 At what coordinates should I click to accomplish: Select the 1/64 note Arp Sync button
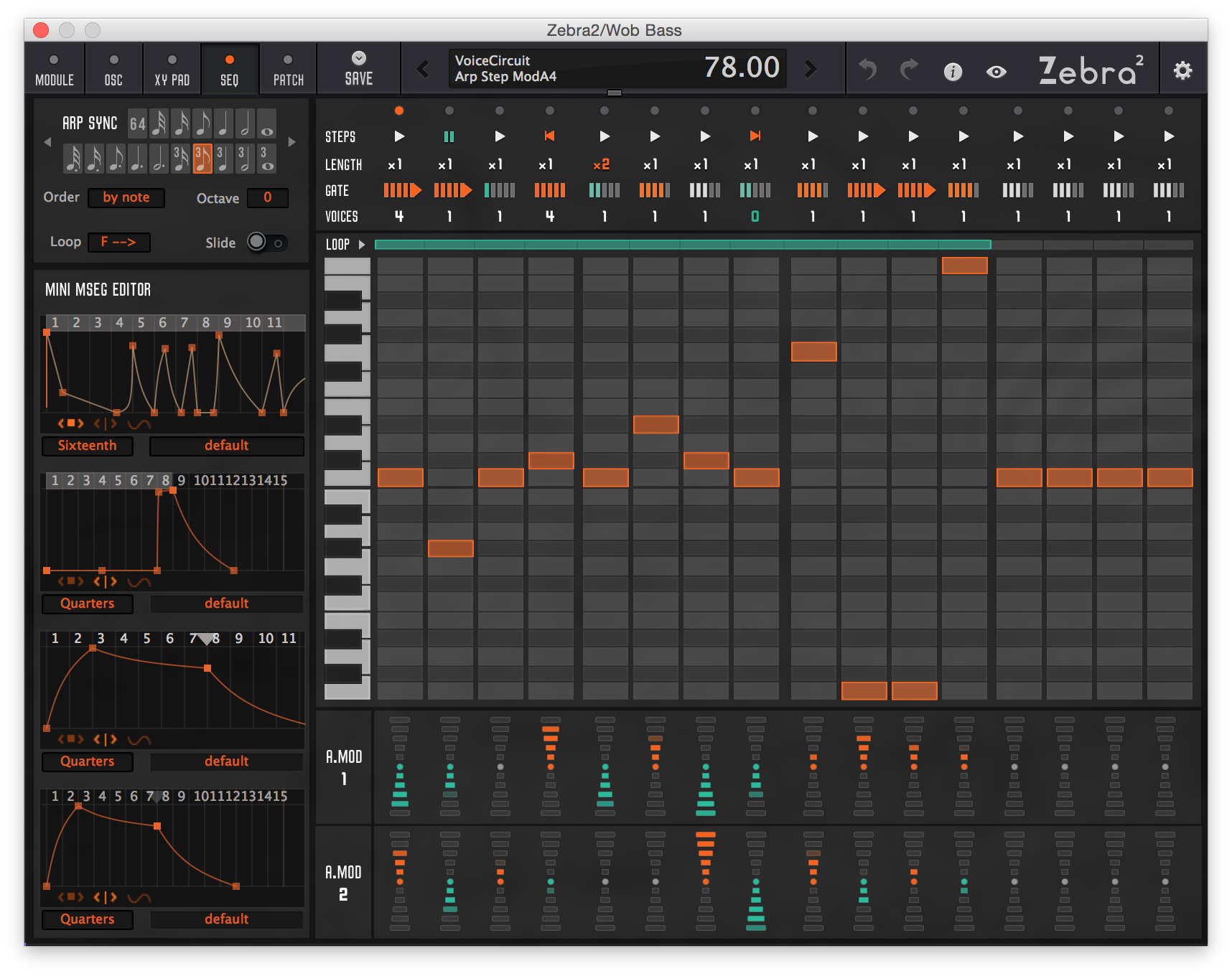click(138, 124)
